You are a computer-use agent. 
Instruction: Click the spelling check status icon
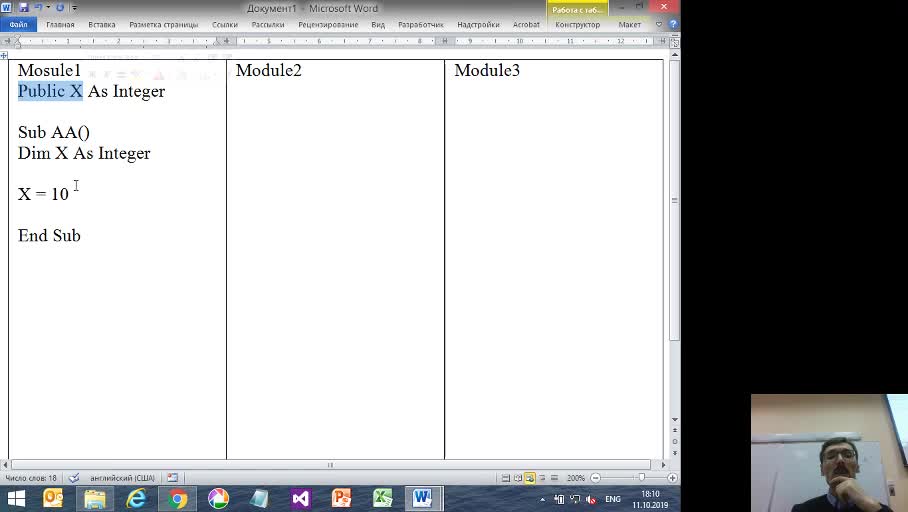pyautogui.click(x=74, y=478)
